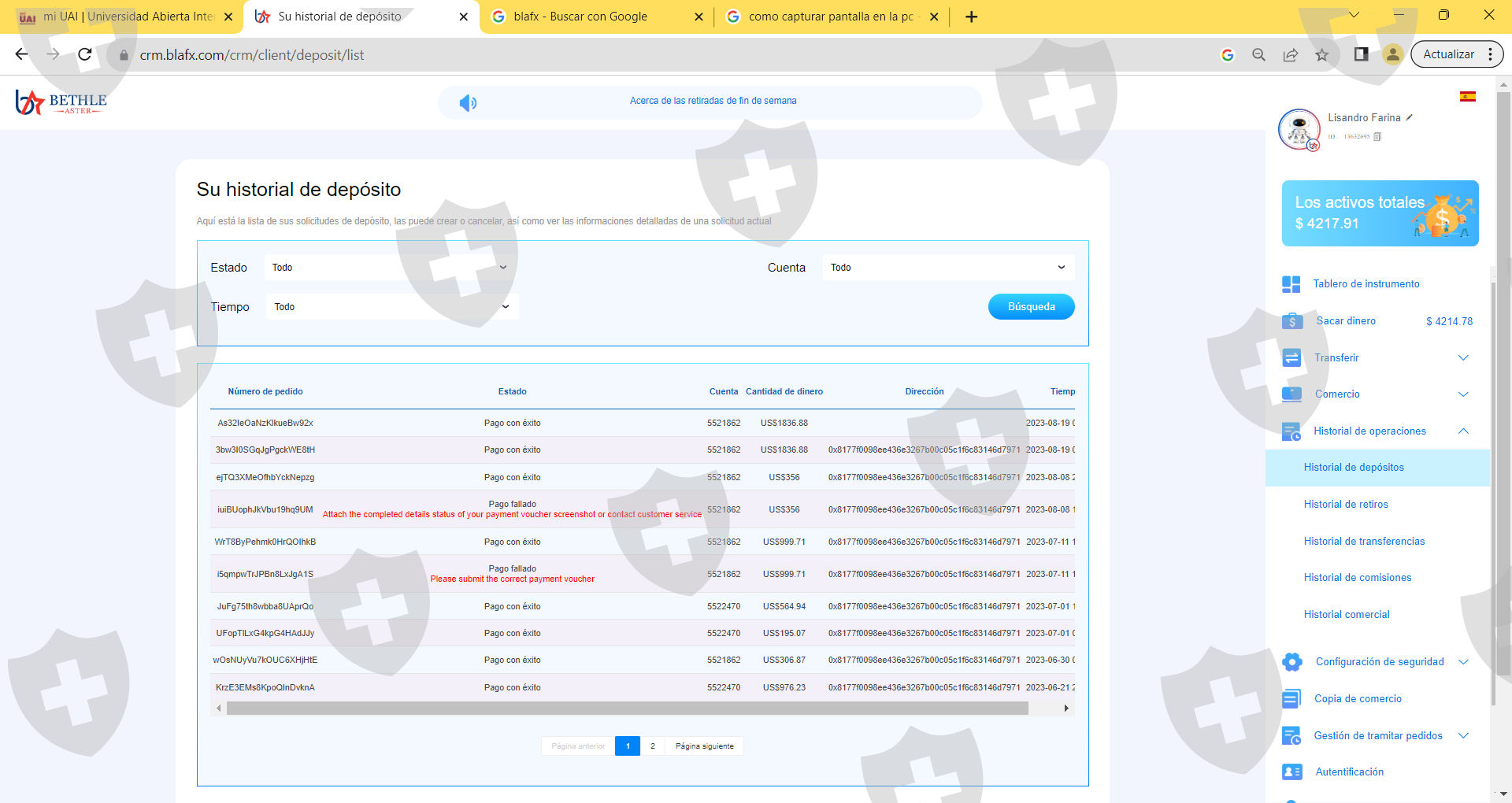Bookmark this page with star icon

1321,55
